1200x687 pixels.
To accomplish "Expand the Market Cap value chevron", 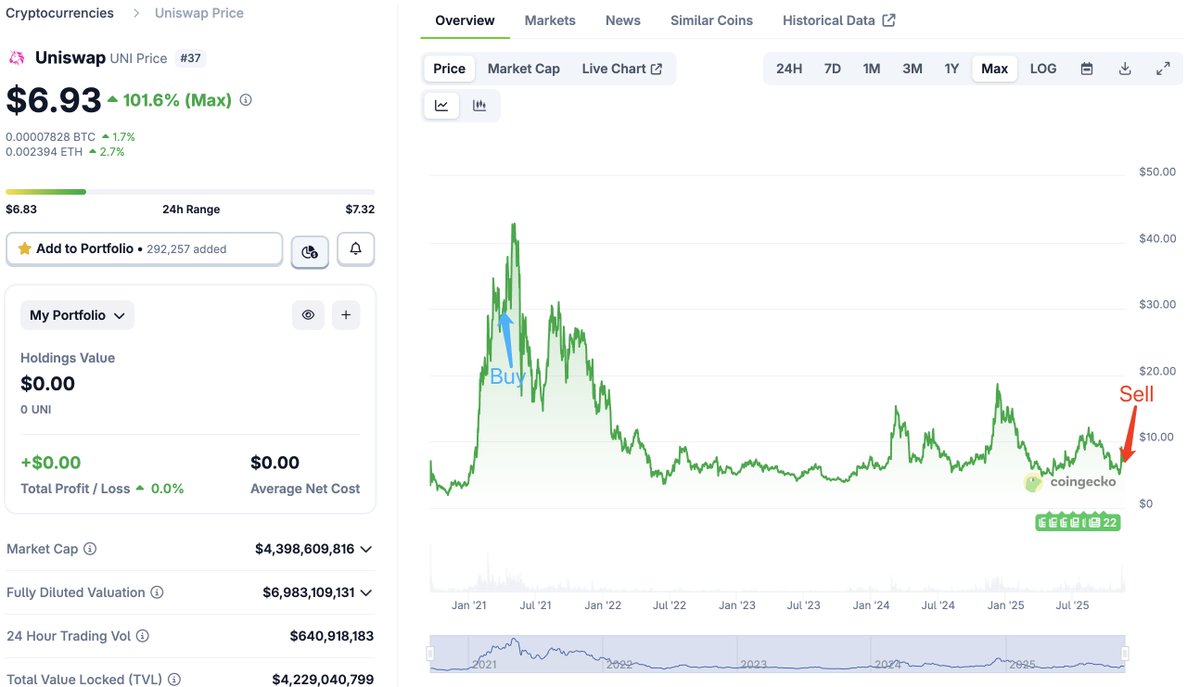I will point(366,549).
